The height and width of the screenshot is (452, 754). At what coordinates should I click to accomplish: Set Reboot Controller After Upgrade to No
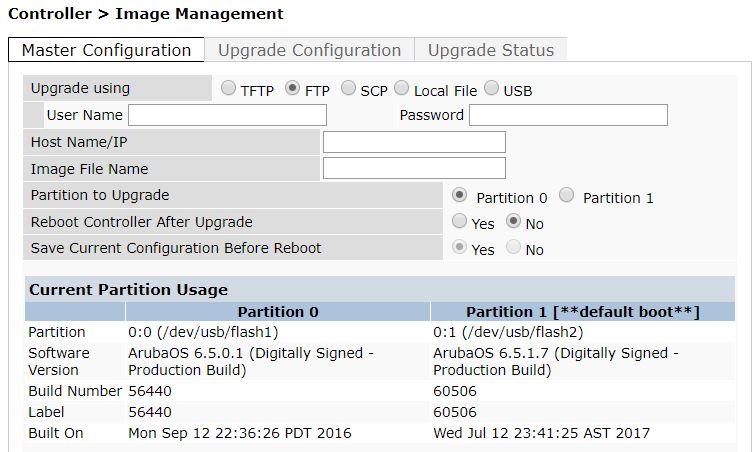coord(514,221)
